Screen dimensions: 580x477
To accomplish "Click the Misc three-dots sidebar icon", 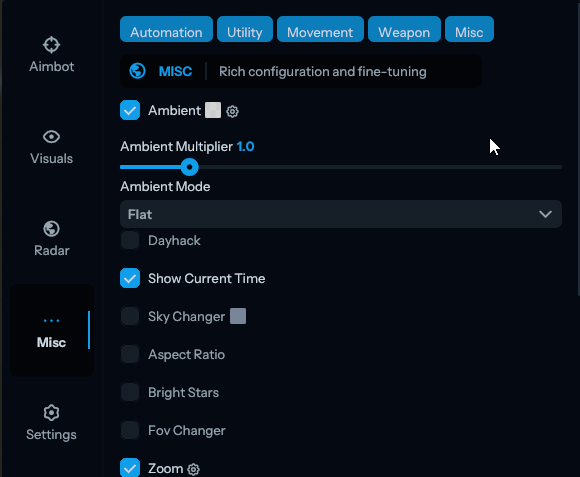I will point(51,321).
